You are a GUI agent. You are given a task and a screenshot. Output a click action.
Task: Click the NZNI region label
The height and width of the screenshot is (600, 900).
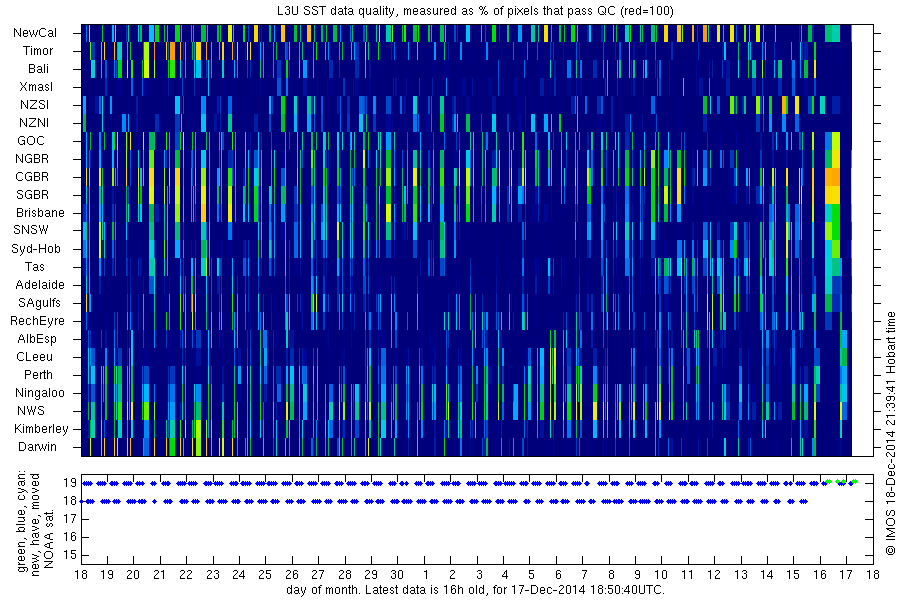point(34,123)
